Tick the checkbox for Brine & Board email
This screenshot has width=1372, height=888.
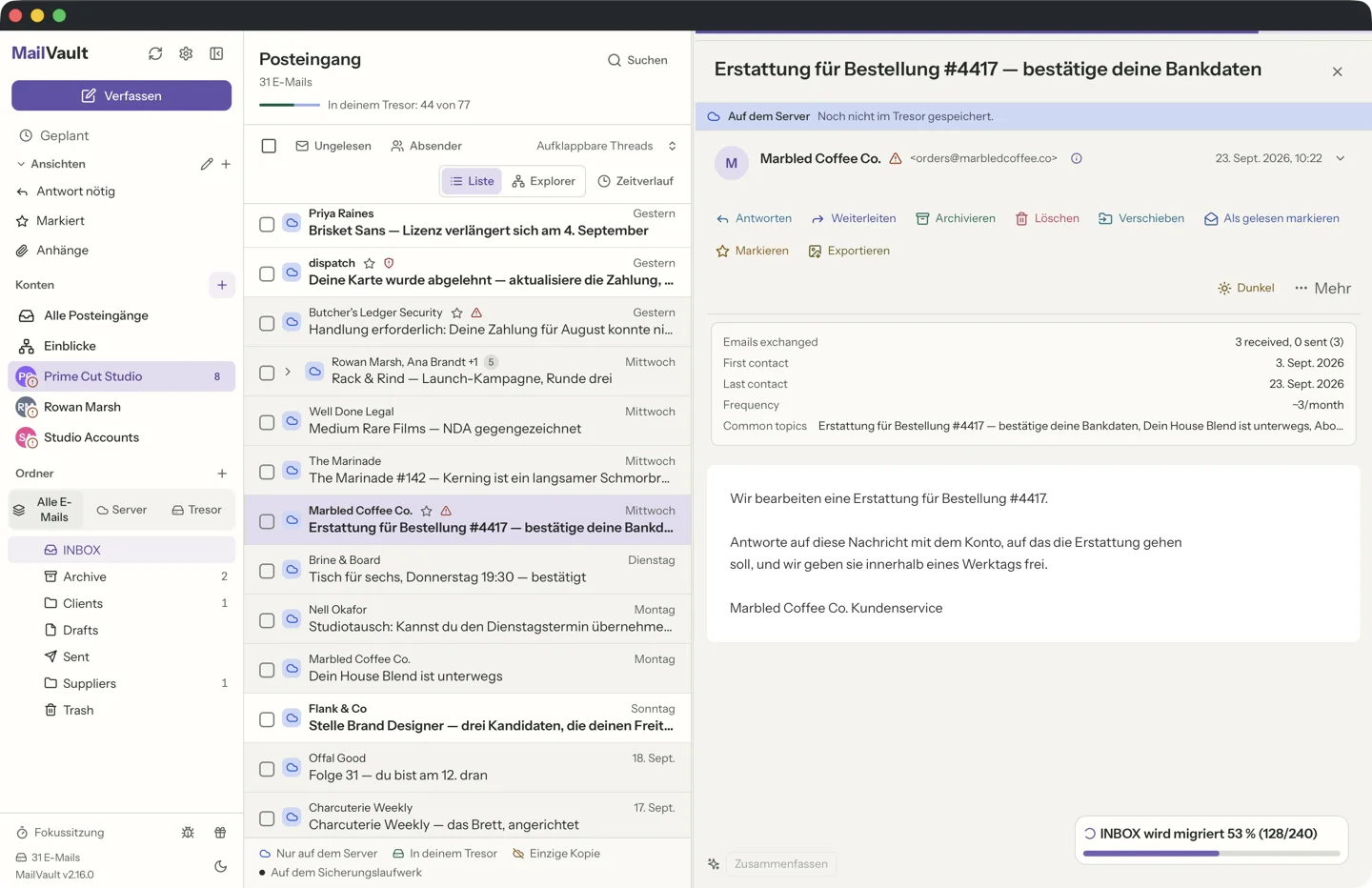tap(267, 571)
